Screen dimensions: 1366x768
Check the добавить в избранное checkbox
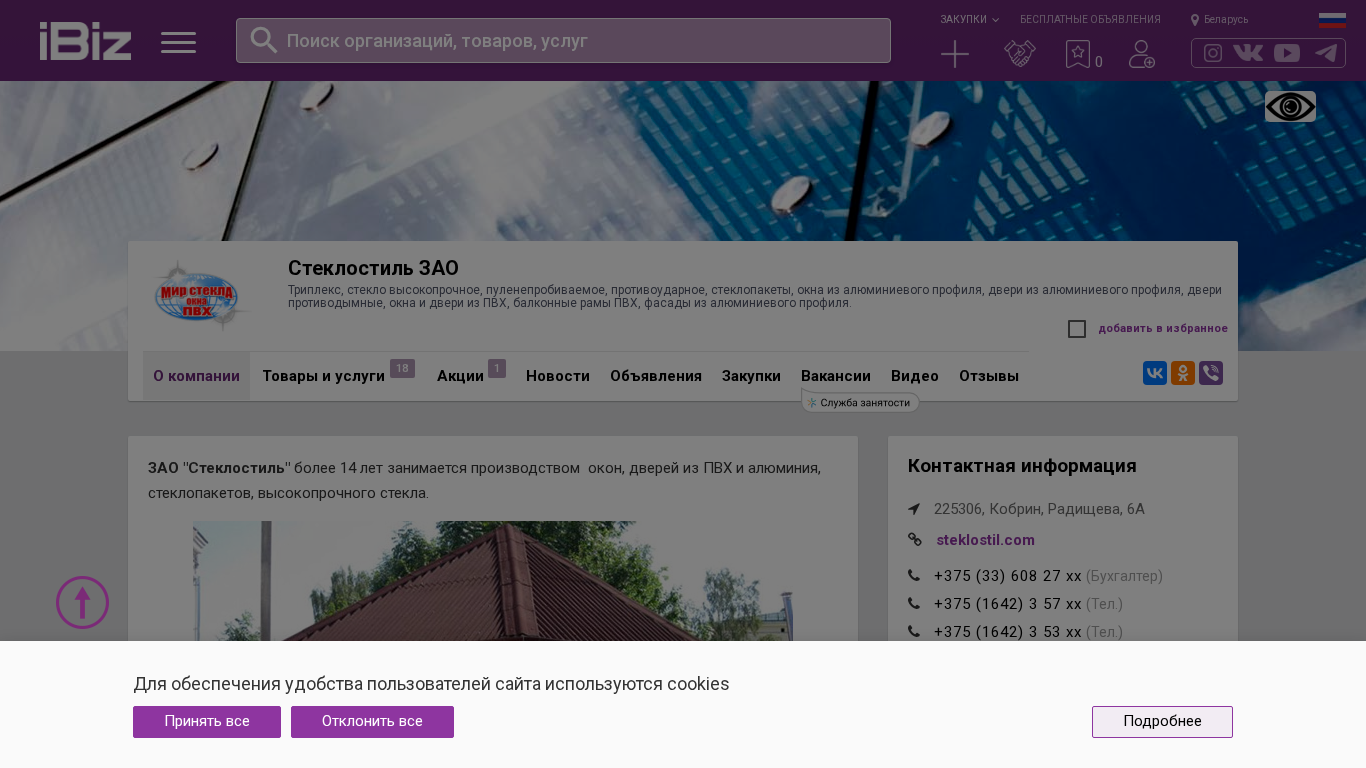click(x=1077, y=329)
